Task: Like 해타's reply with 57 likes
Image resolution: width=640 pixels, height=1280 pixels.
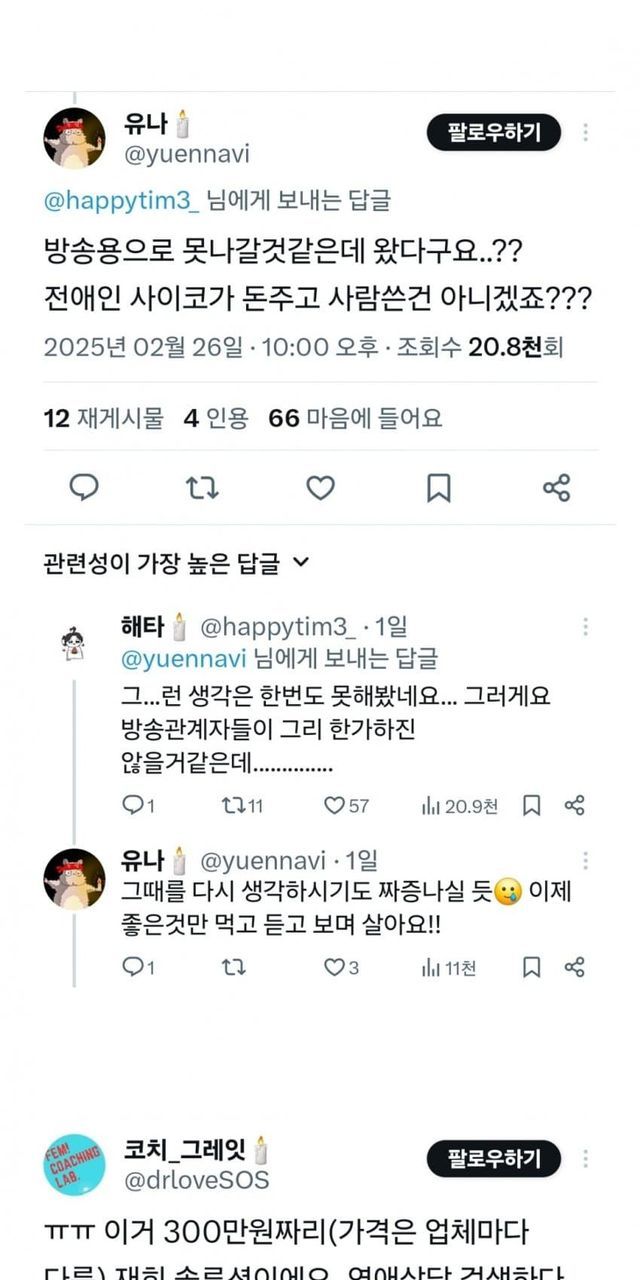Action: 346,805
